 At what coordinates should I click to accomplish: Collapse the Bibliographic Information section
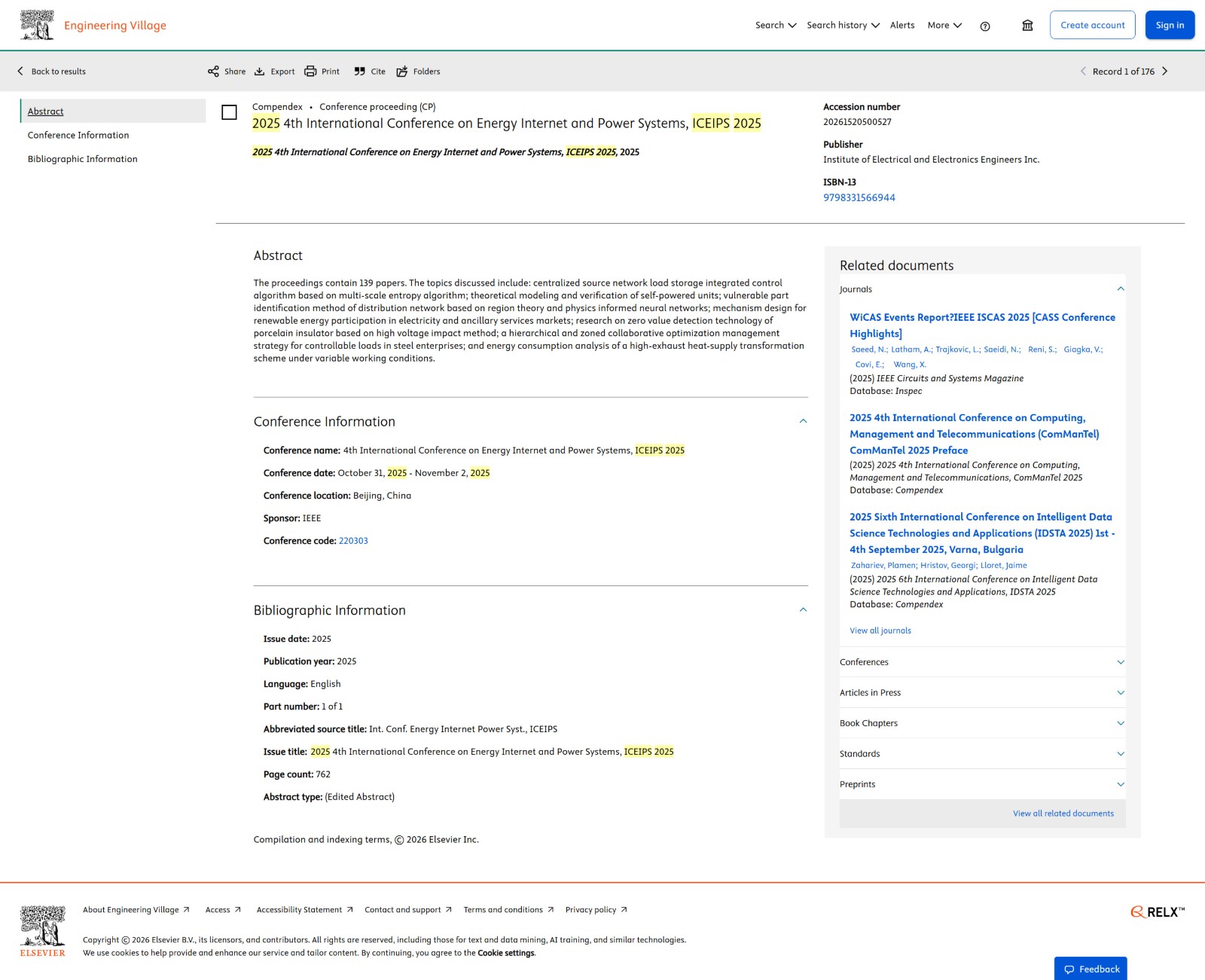point(803,609)
